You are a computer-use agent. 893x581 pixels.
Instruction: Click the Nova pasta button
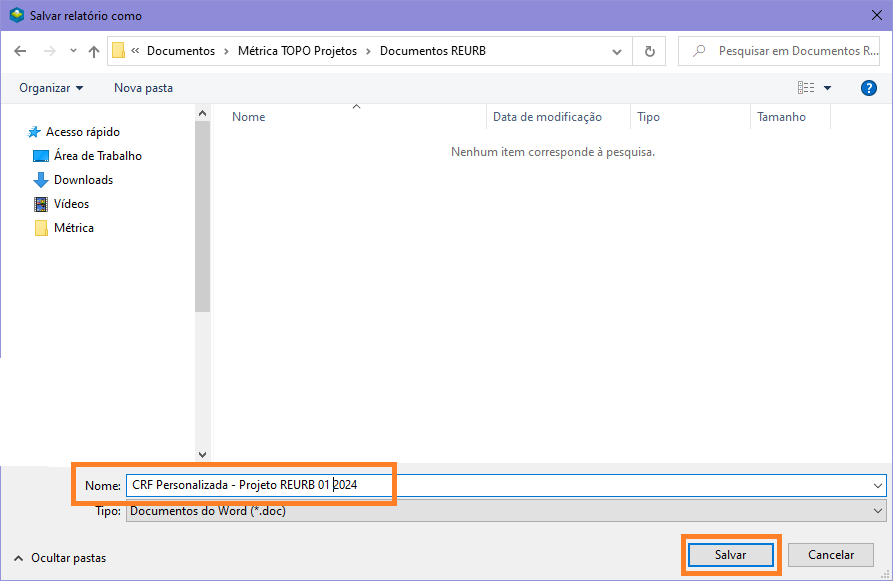[x=143, y=88]
